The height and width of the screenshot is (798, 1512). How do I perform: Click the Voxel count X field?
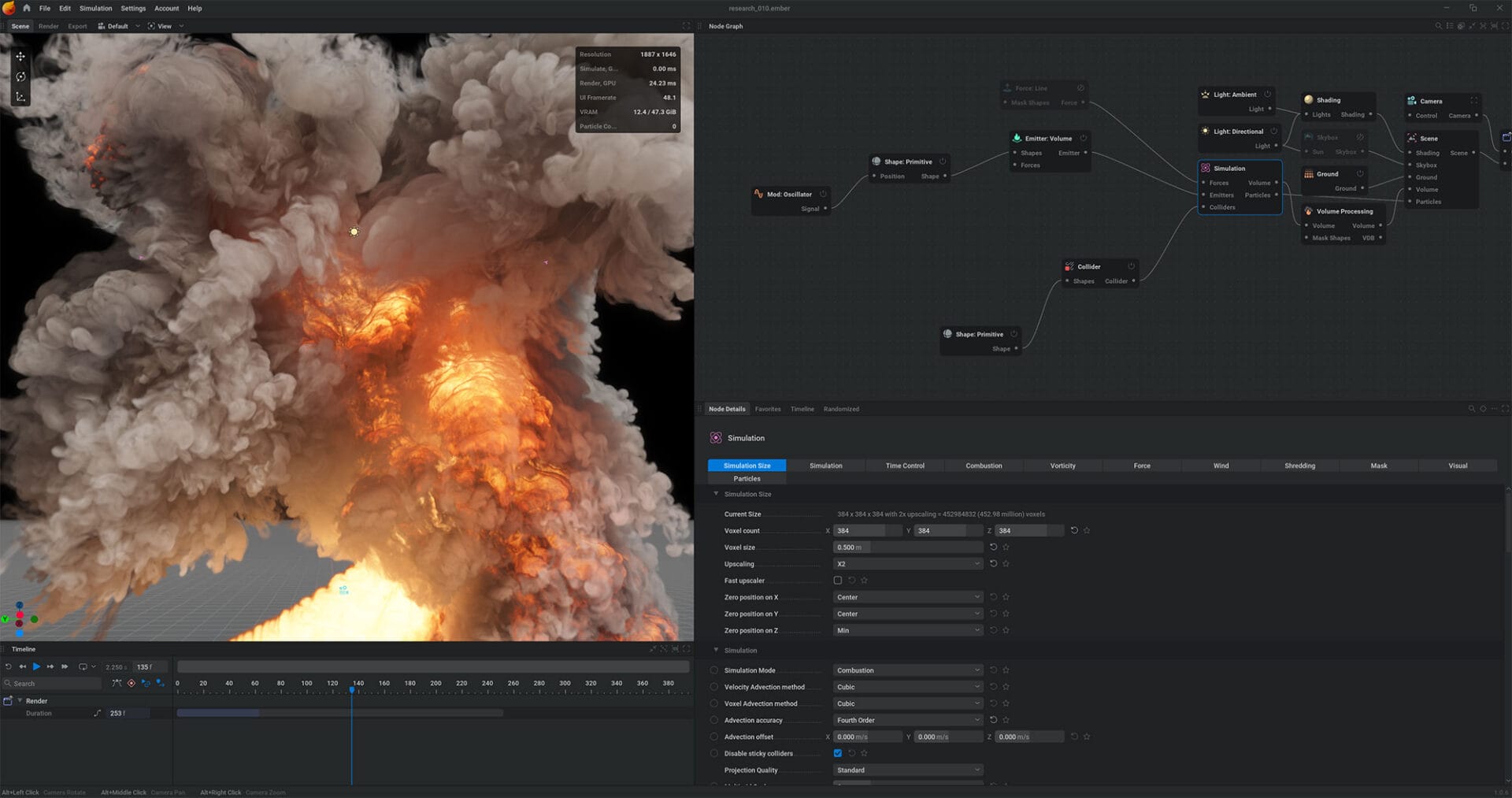[869, 530]
